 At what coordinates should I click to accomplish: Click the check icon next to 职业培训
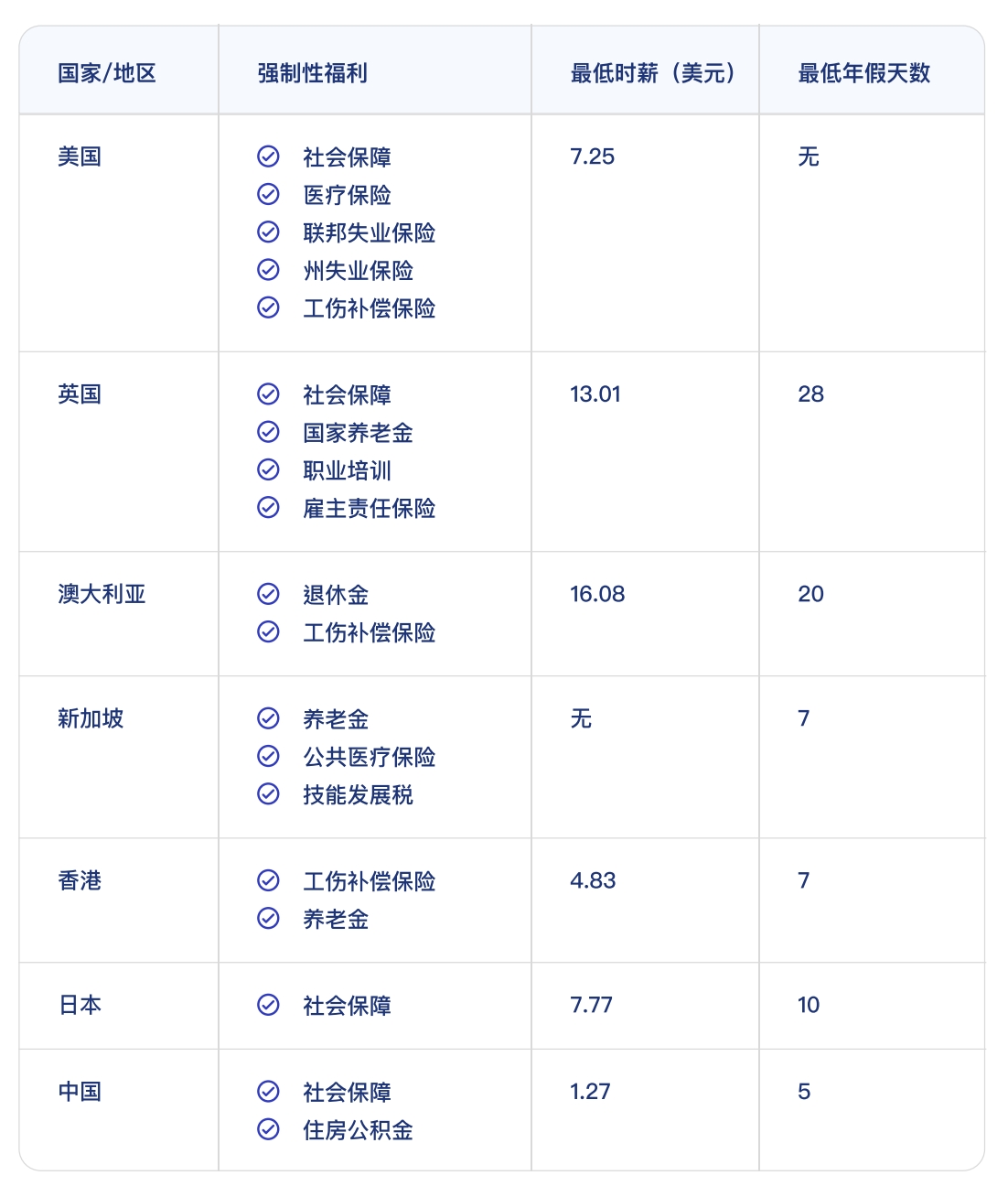pyautogui.click(x=268, y=469)
